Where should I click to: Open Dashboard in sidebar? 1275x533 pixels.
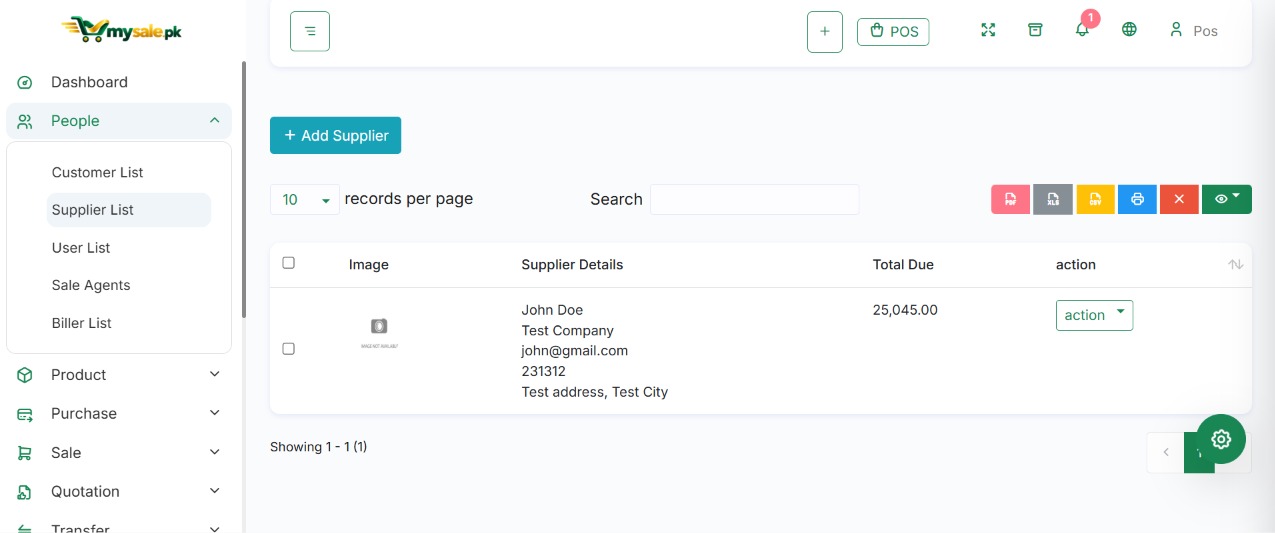tap(89, 82)
